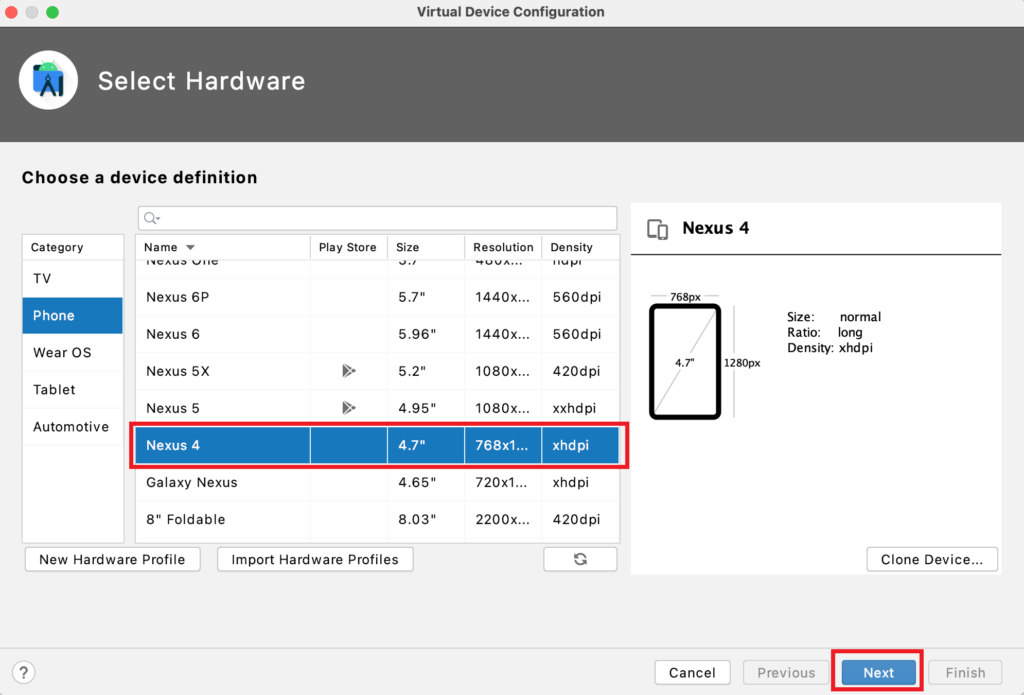Click the Next button
The width and height of the screenshot is (1024, 695).
pyautogui.click(x=878, y=672)
